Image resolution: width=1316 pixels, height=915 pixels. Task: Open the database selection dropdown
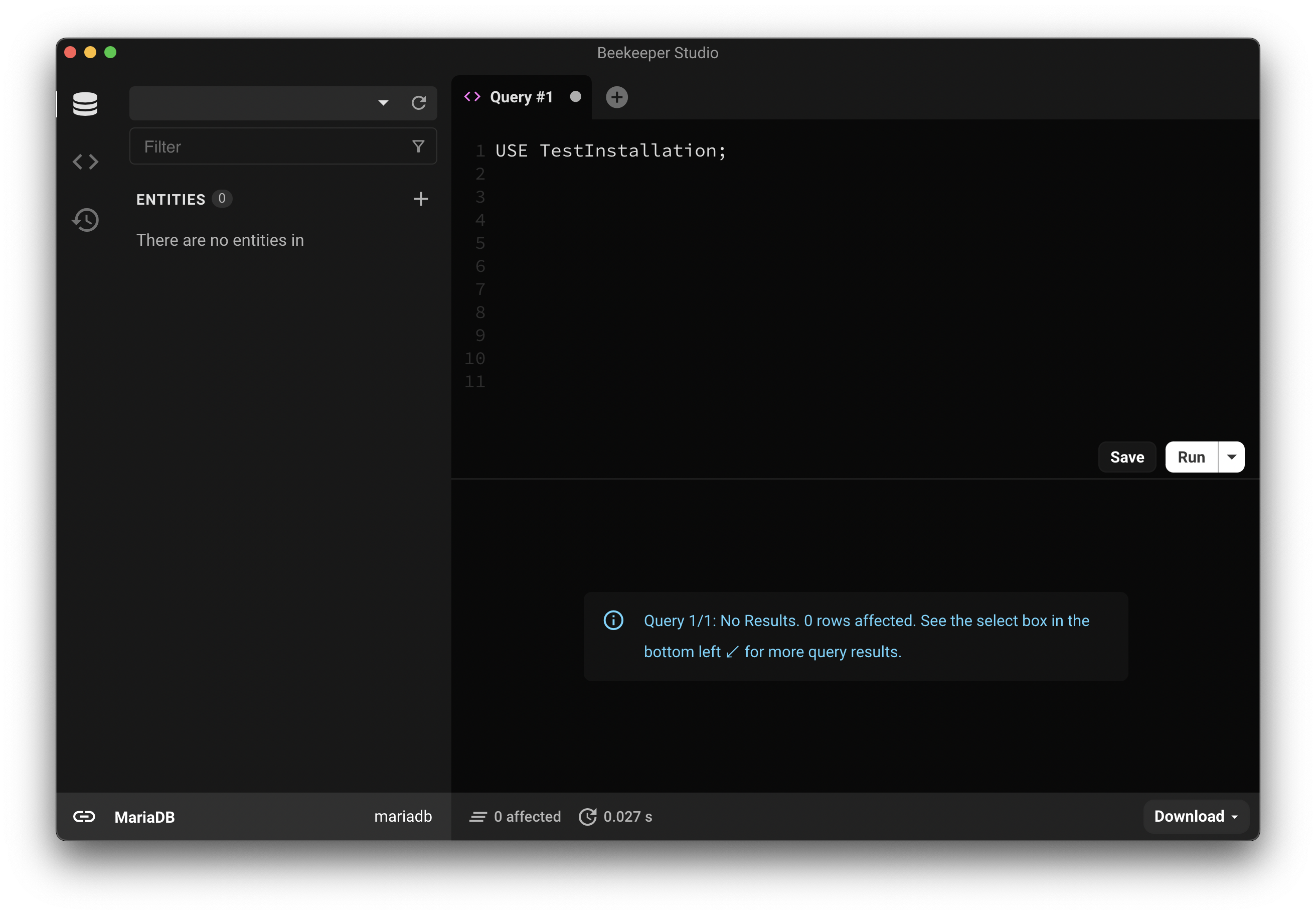(383, 103)
